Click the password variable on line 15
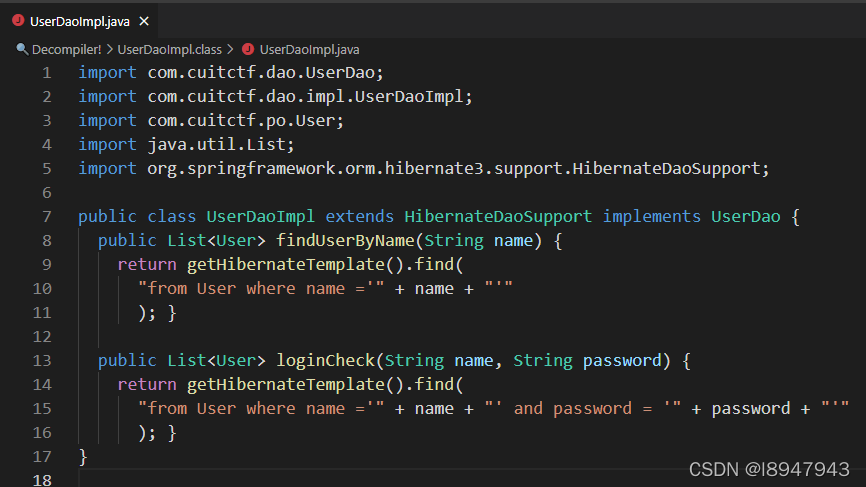The width and height of the screenshot is (866, 487). [751, 409]
